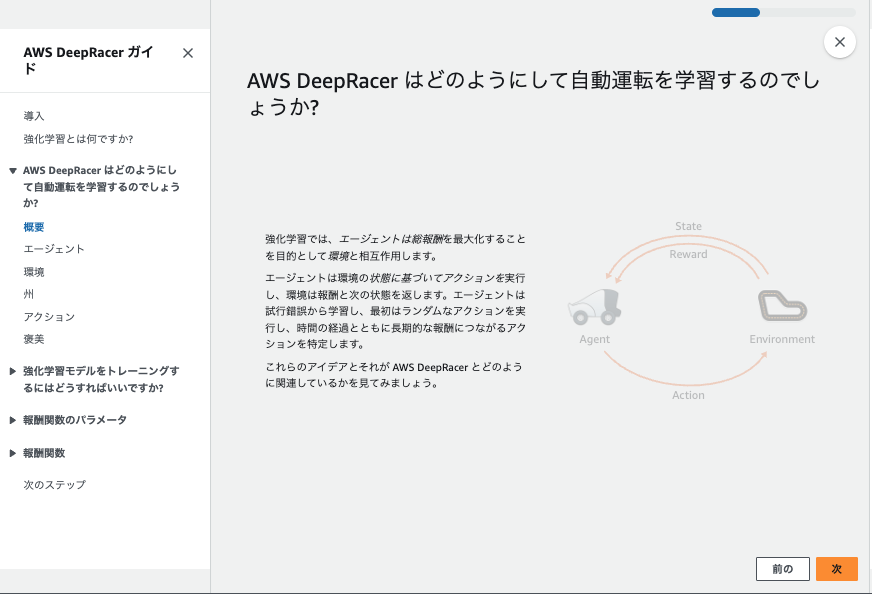This screenshot has width=872, height=594.
Task: Close the AWS DeepRacer guide sidebar
Action: 187,53
